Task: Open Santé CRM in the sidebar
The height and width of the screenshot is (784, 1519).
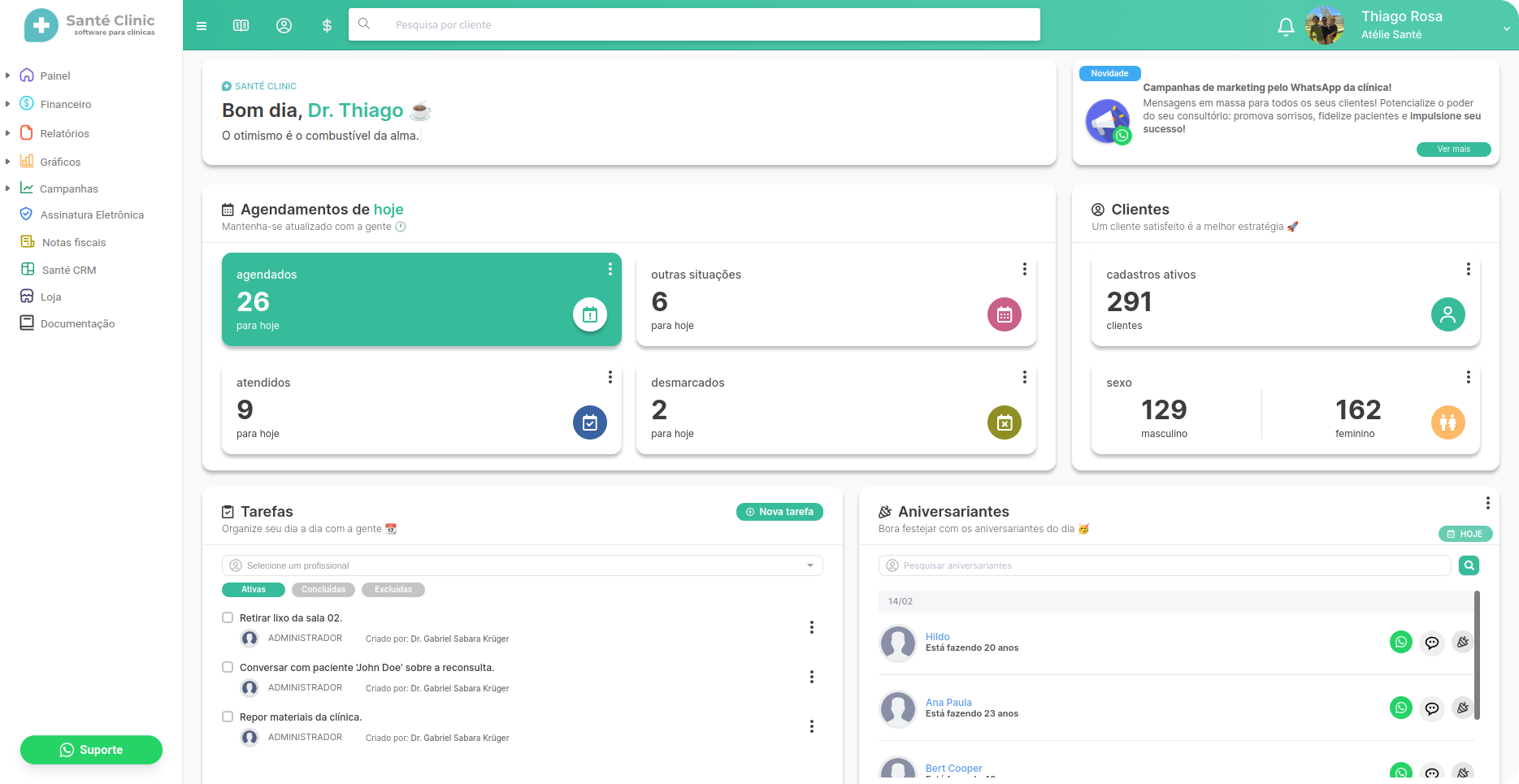Action: click(x=68, y=270)
